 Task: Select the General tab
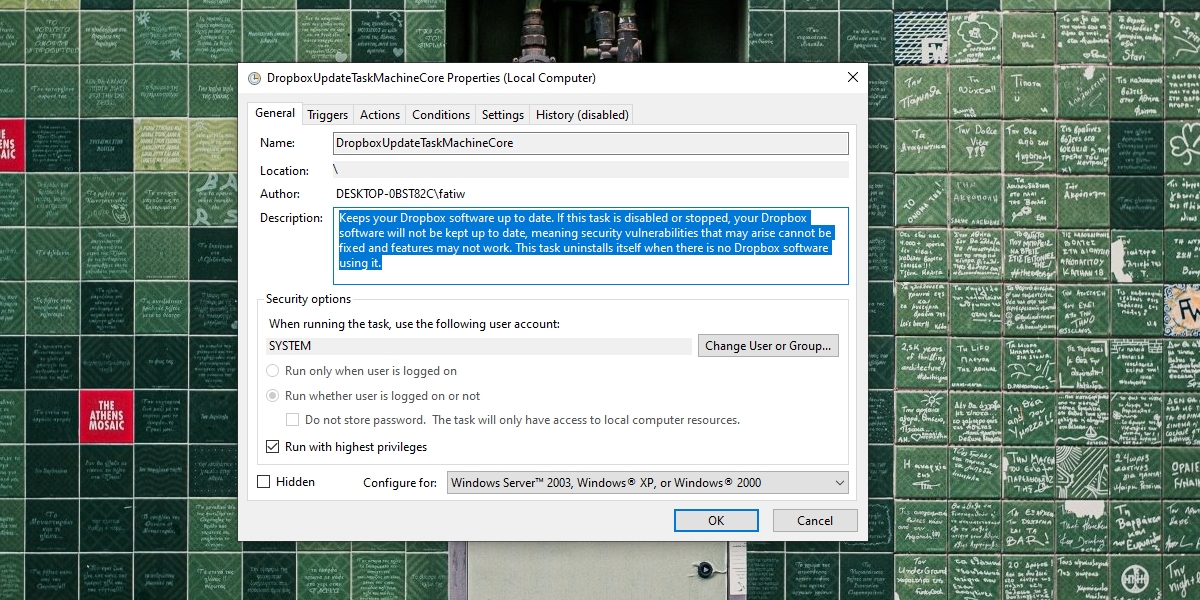pyautogui.click(x=275, y=113)
